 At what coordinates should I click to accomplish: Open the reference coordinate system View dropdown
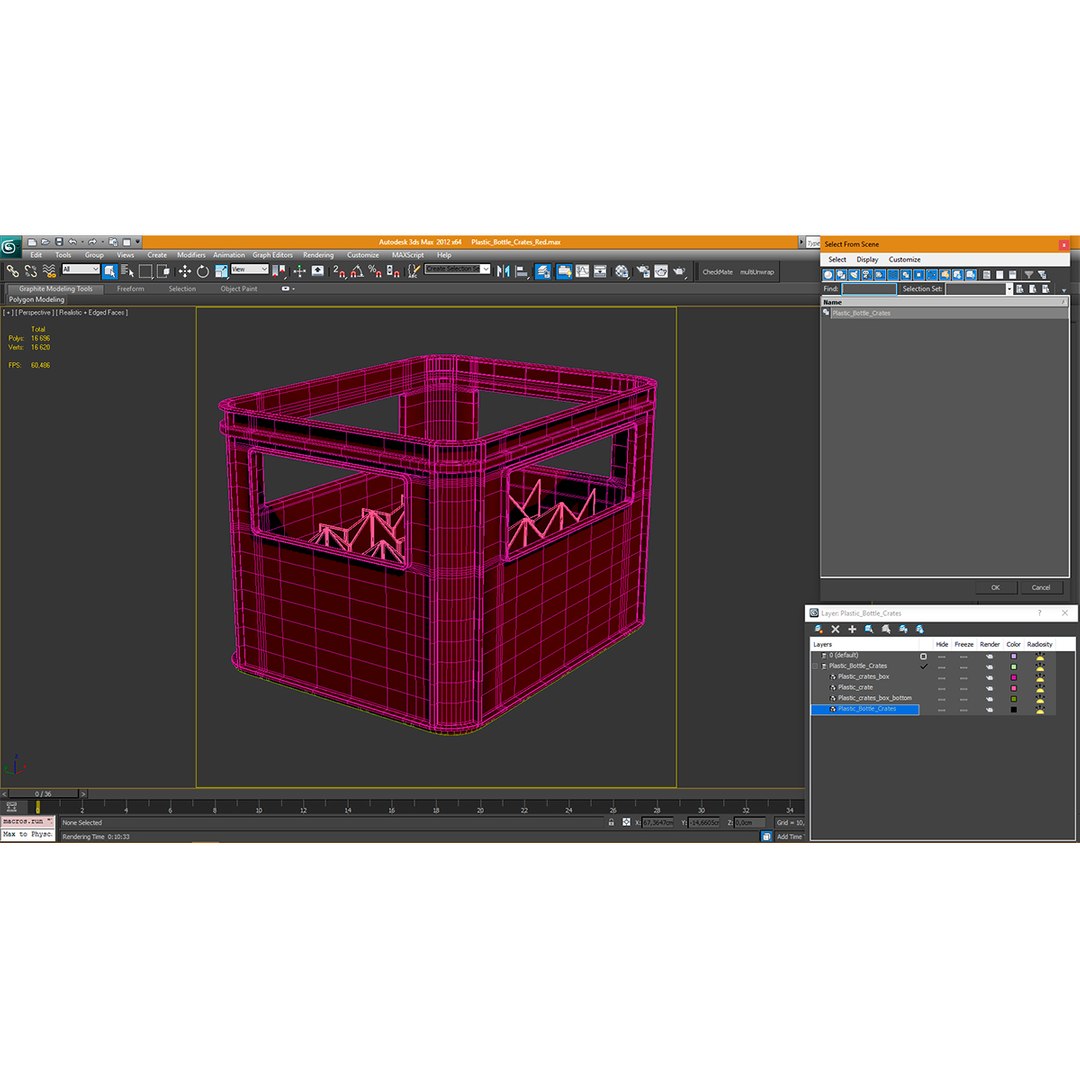click(x=249, y=269)
